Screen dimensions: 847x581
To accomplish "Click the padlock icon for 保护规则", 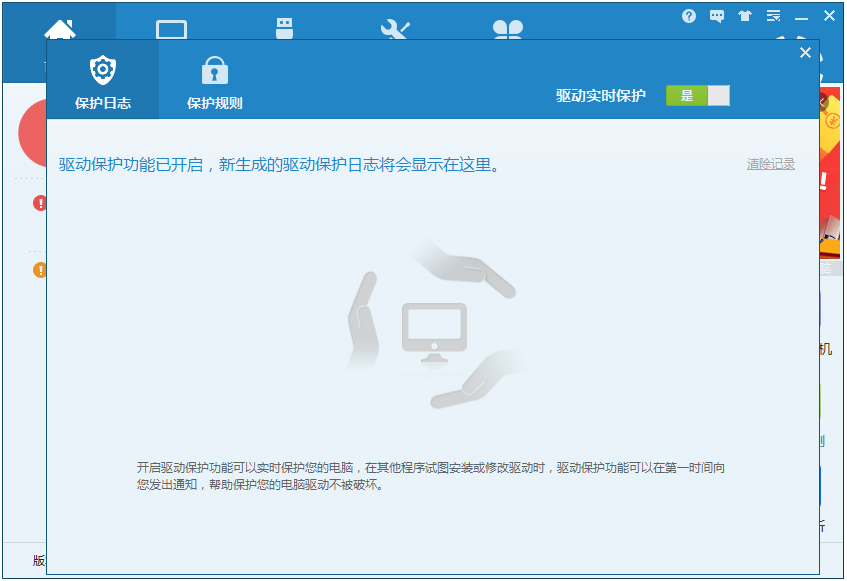I will pyautogui.click(x=214, y=70).
